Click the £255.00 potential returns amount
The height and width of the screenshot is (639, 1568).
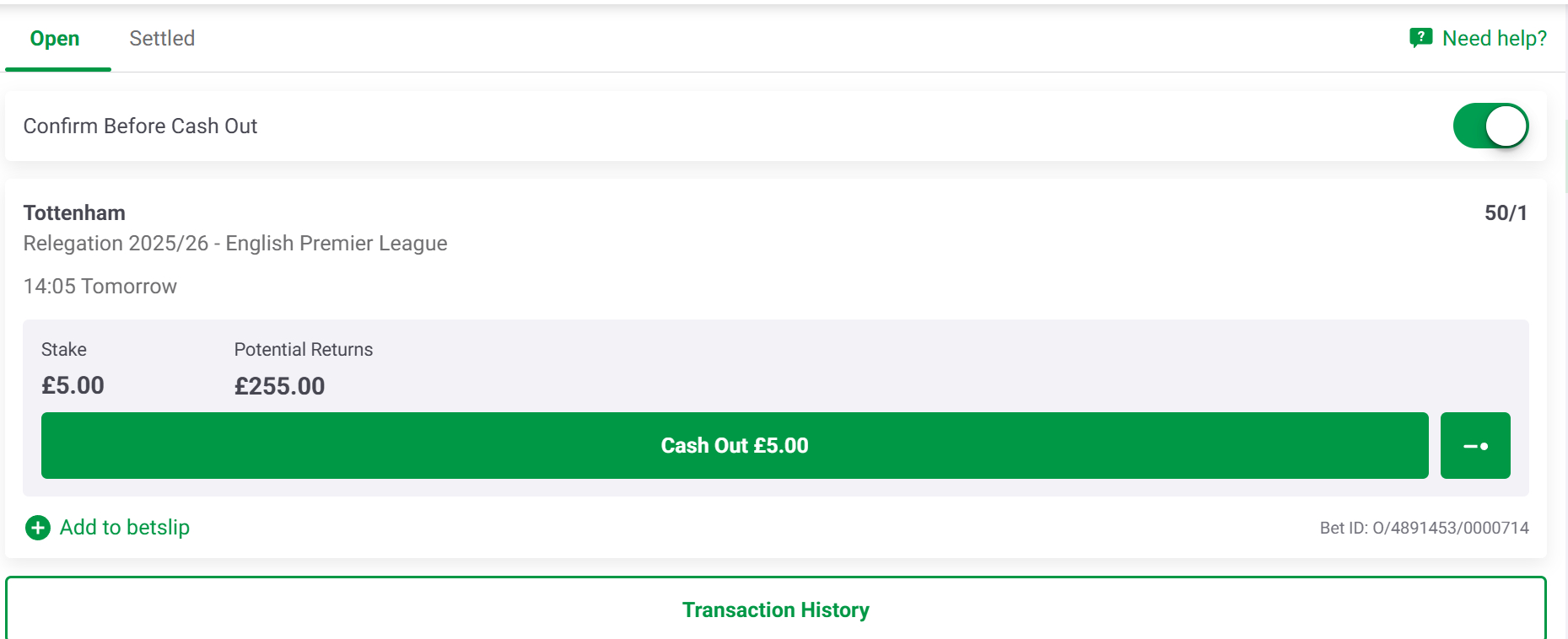tap(279, 386)
